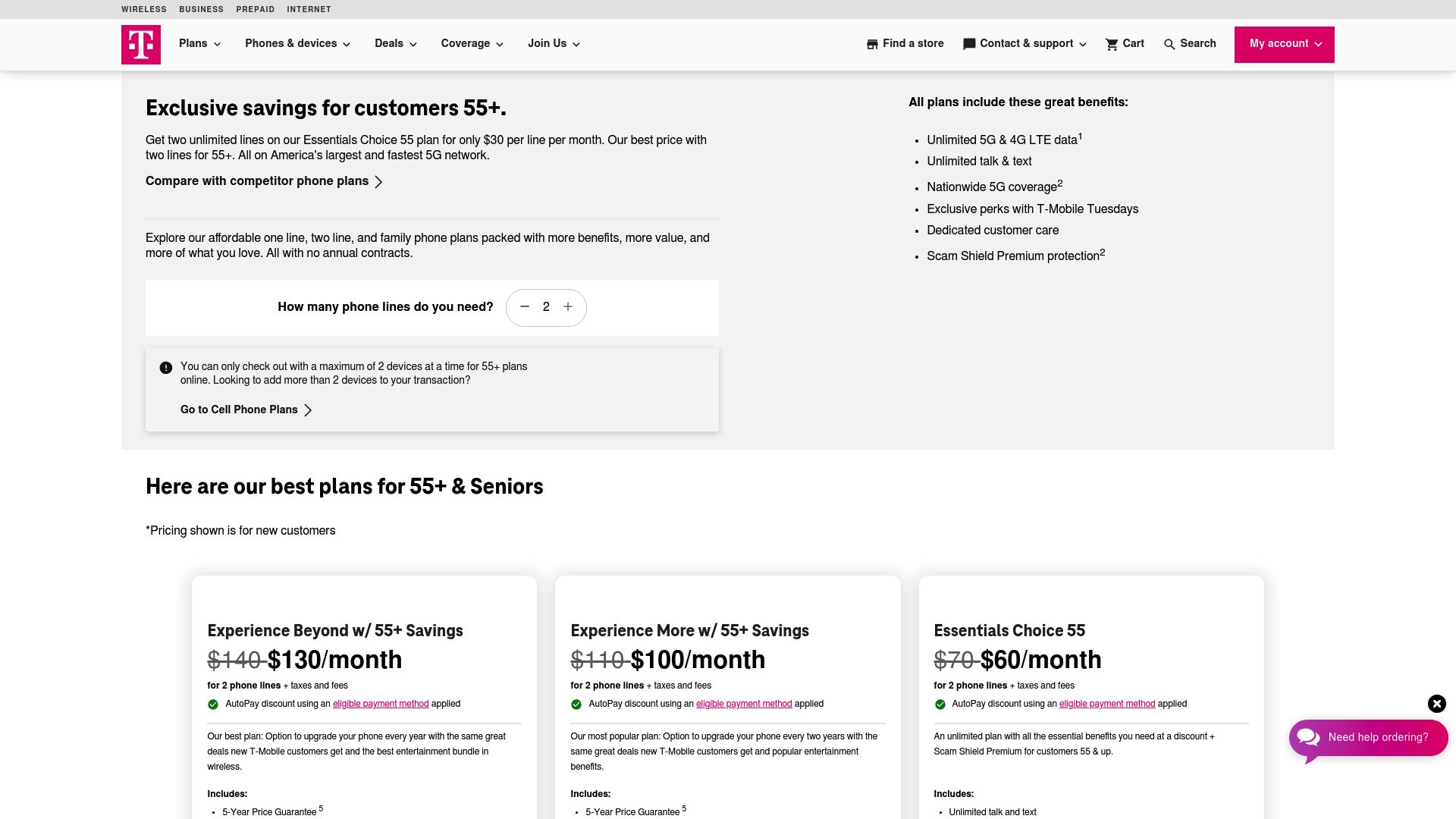The height and width of the screenshot is (819, 1456).
Task: Expand Contact & support dropdown chevron
Action: (1083, 45)
